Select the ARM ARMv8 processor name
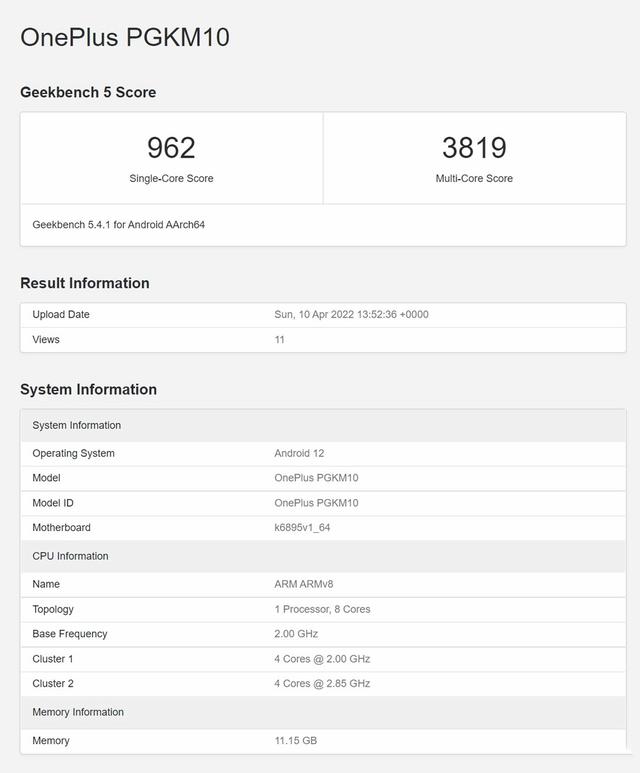 tap(304, 584)
